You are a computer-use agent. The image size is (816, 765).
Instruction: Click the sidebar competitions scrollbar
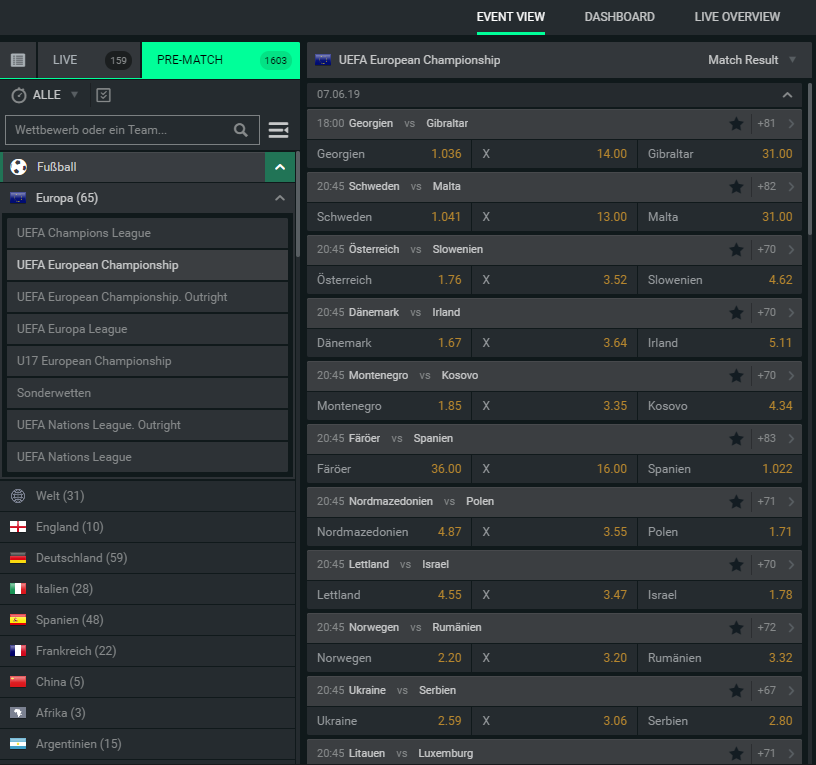[x=298, y=205]
